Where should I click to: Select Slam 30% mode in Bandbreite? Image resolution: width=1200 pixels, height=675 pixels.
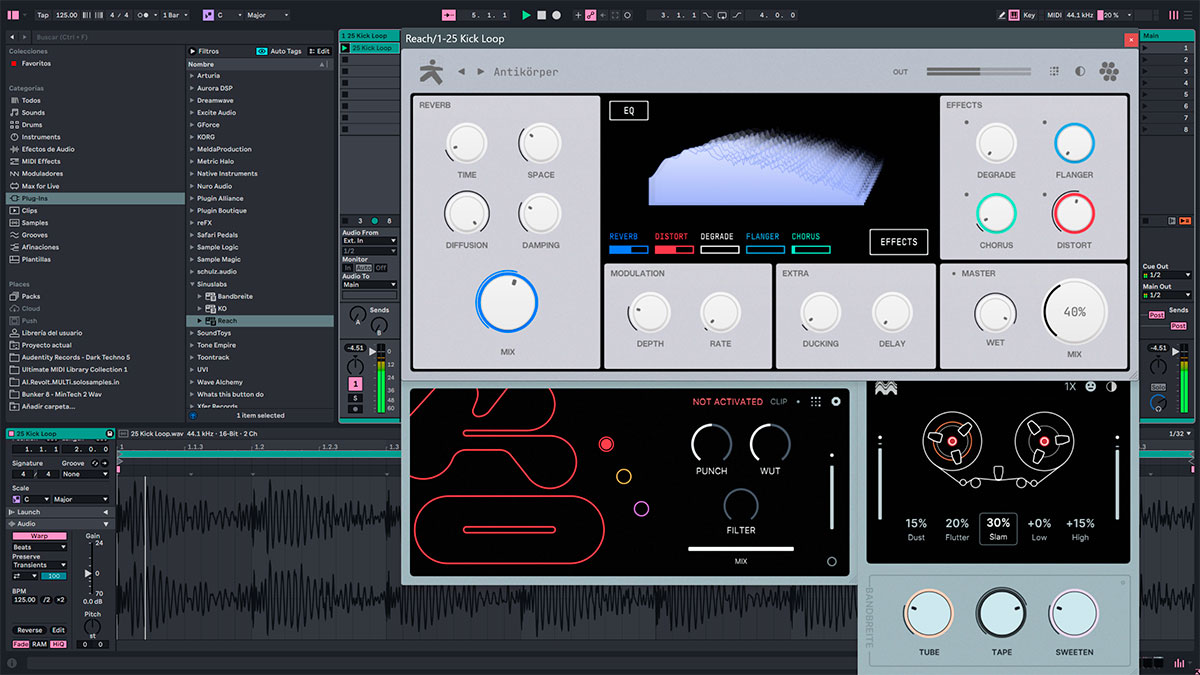pyautogui.click(x=998, y=528)
